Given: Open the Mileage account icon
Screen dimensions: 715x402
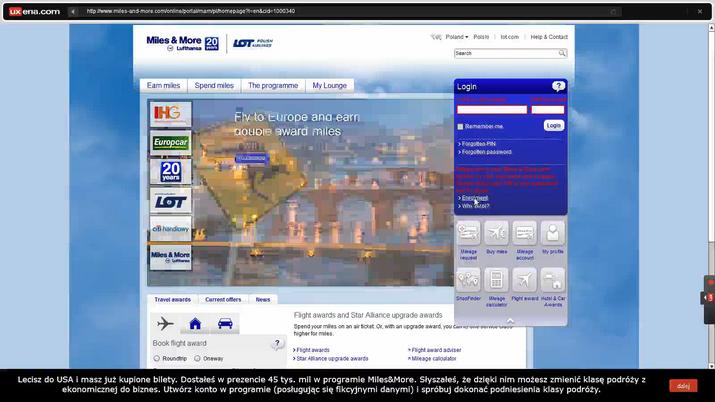Looking at the screenshot, I should point(525,233).
